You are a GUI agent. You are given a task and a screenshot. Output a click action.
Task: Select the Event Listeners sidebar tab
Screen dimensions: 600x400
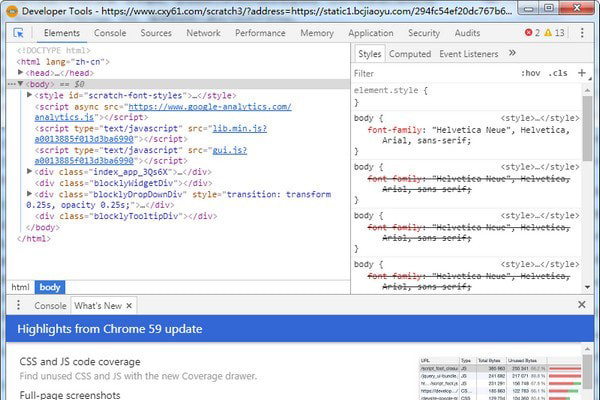coord(468,54)
